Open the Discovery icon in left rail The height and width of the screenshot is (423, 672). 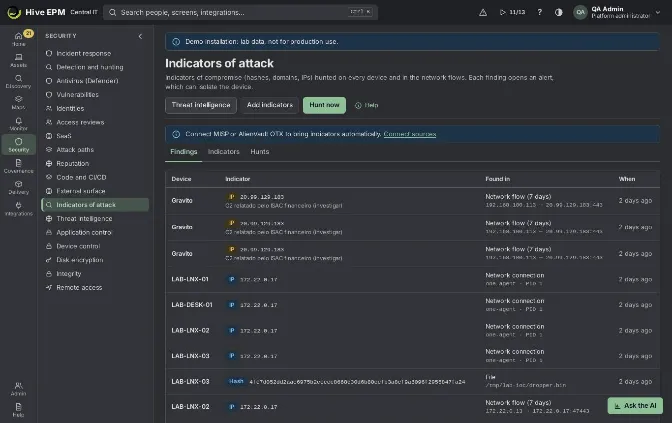[18, 81]
